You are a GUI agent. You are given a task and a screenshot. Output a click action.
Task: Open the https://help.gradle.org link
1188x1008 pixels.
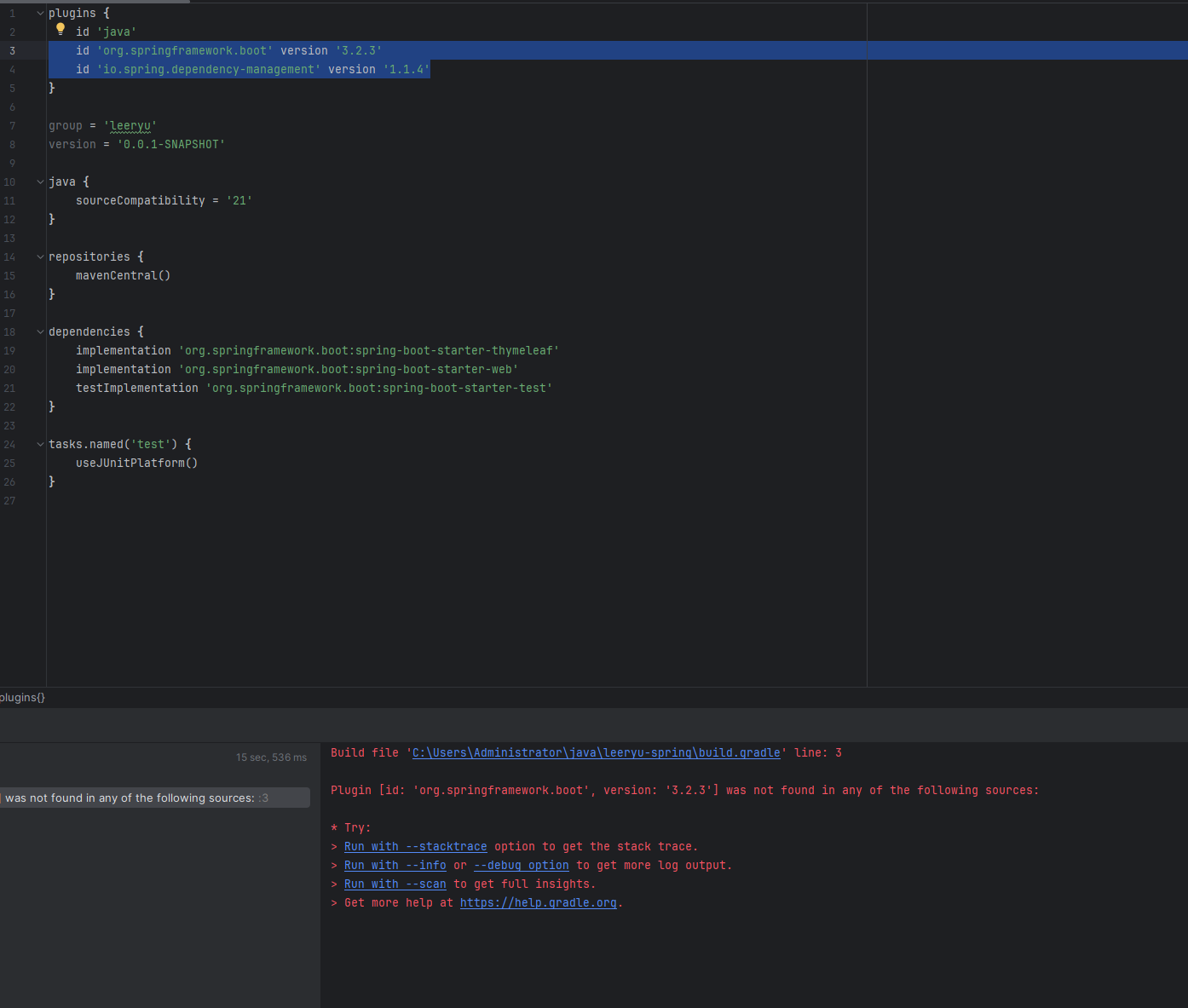tap(538, 903)
